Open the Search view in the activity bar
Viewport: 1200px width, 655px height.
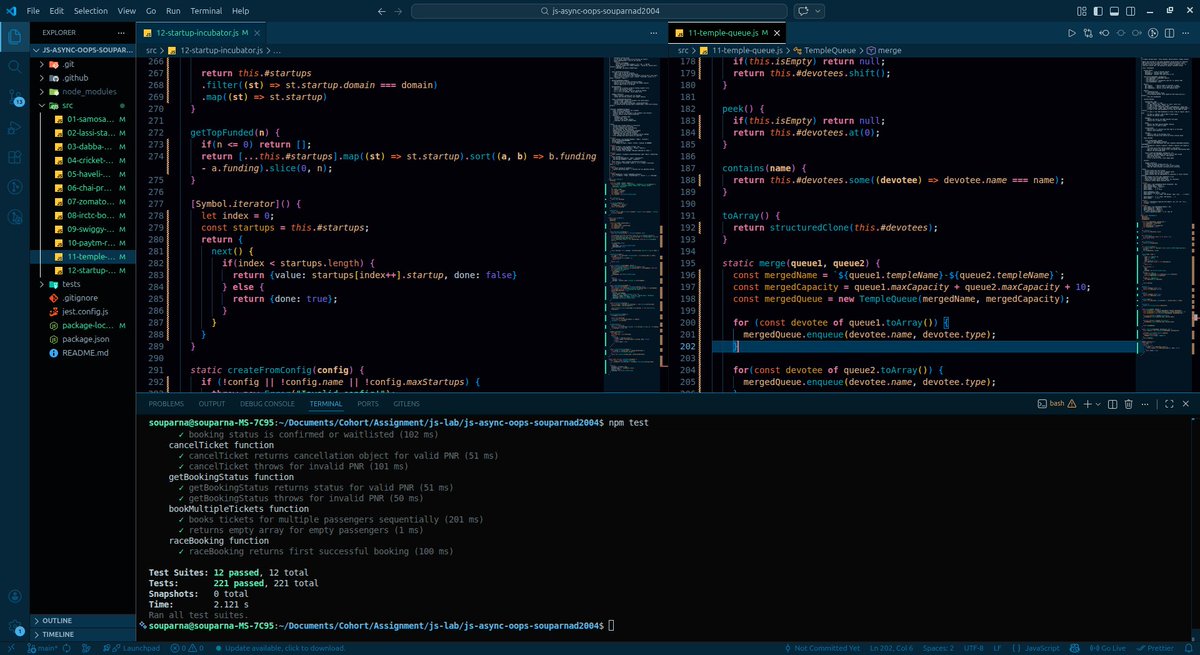pyautogui.click(x=15, y=67)
